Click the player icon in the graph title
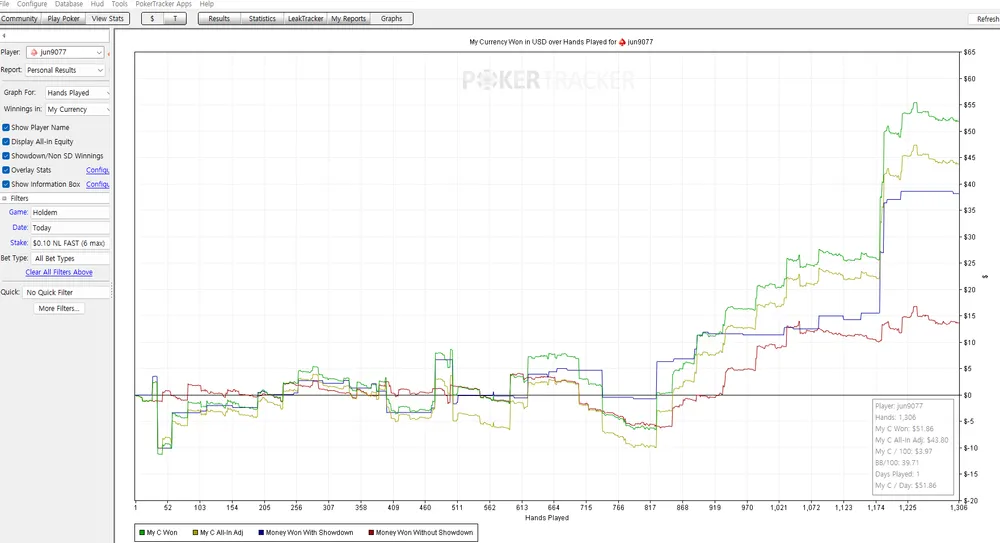Viewport: 1000px width, 543px height. [x=622, y=42]
